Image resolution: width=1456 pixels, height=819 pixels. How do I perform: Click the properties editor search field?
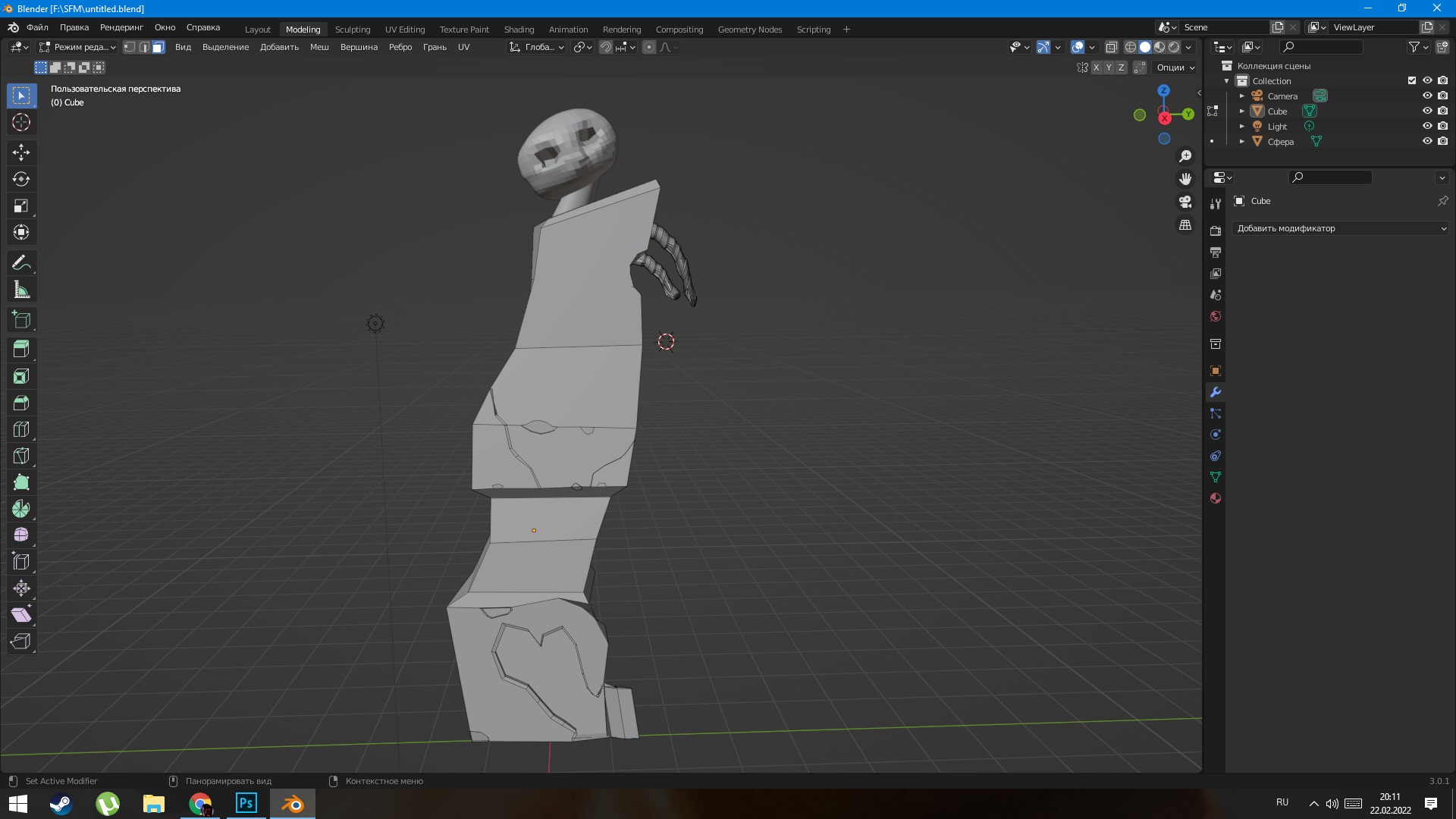pyautogui.click(x=1330, y=177)
